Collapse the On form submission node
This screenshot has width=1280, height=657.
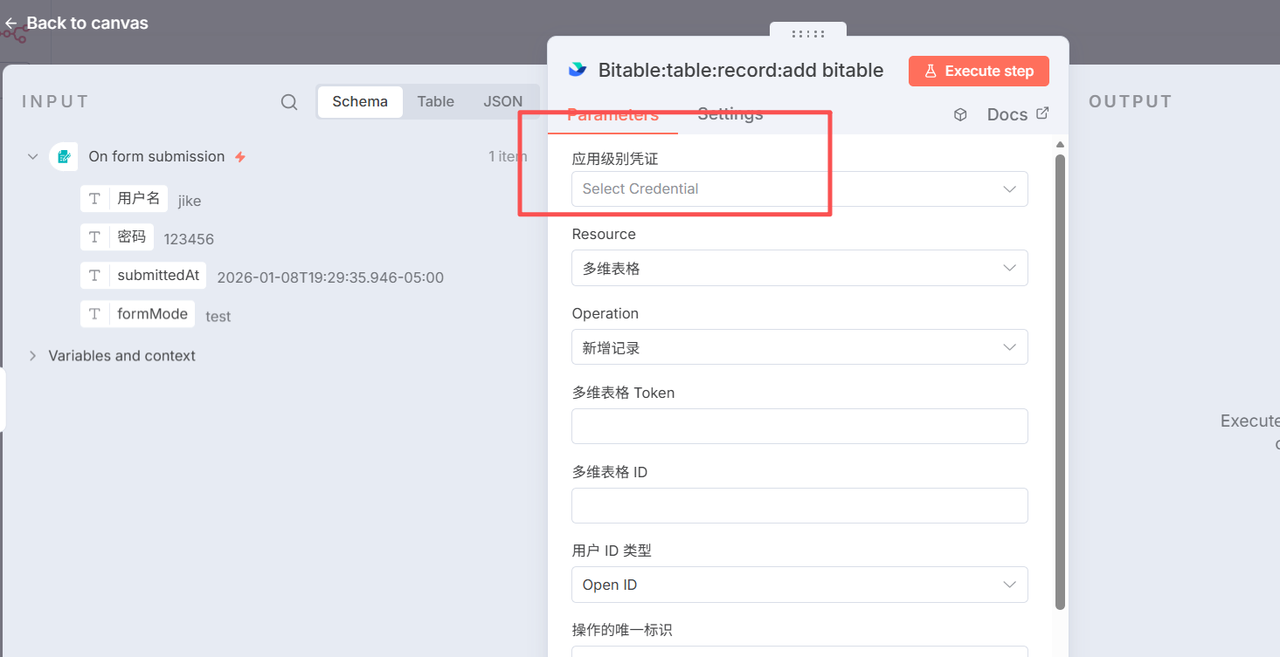tap(33, 157)
